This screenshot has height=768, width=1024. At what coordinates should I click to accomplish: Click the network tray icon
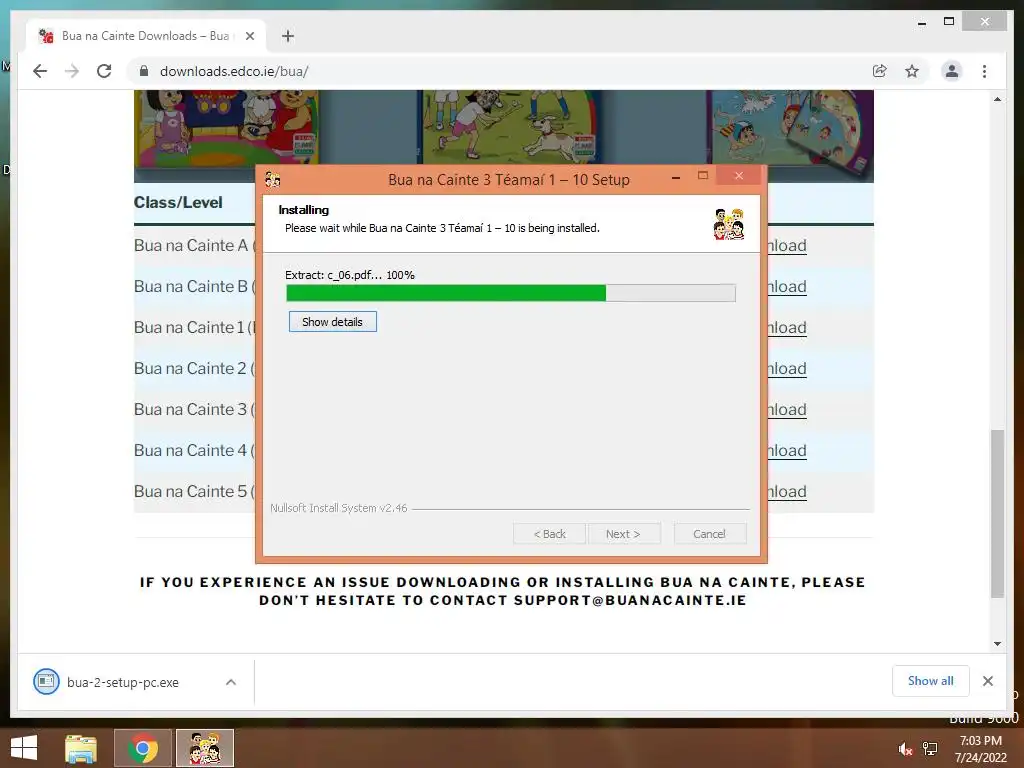[x=931, y=749]
